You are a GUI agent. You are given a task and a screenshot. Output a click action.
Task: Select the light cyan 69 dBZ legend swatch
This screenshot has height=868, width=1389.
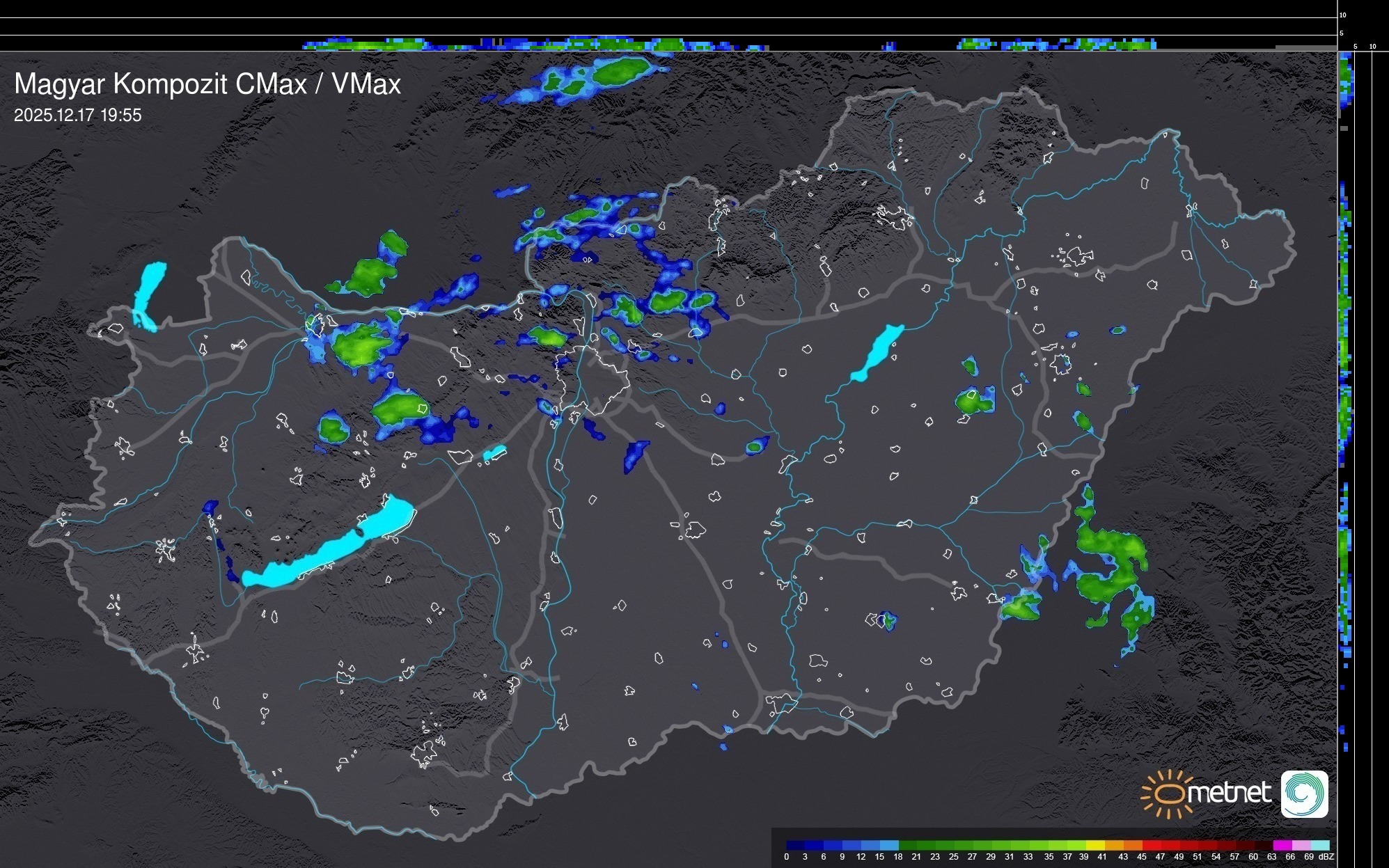[1320, 846]
